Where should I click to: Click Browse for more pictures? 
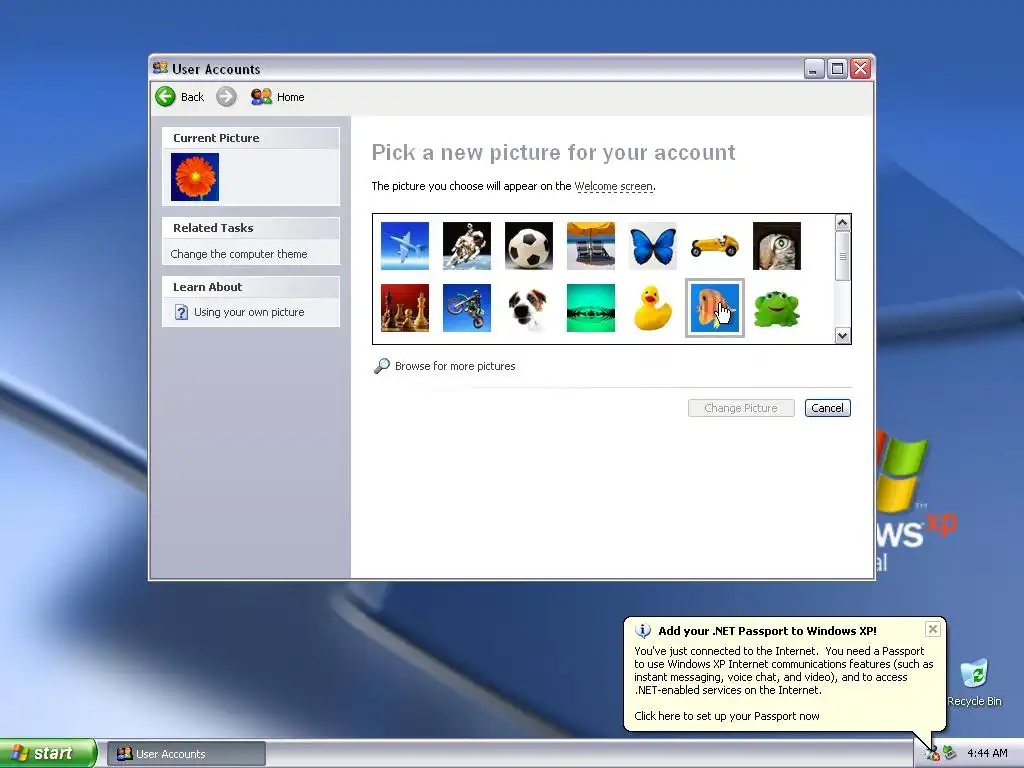pyautogui.click(x=455, y=366)
